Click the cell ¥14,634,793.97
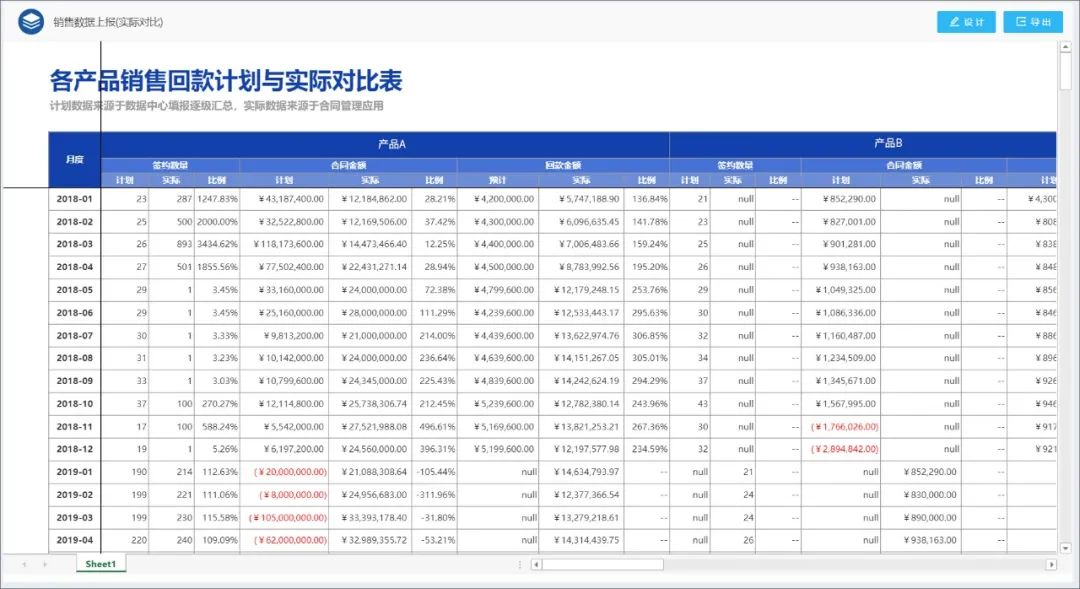The width and height of the screenshot is (1080, 589). 581,472
